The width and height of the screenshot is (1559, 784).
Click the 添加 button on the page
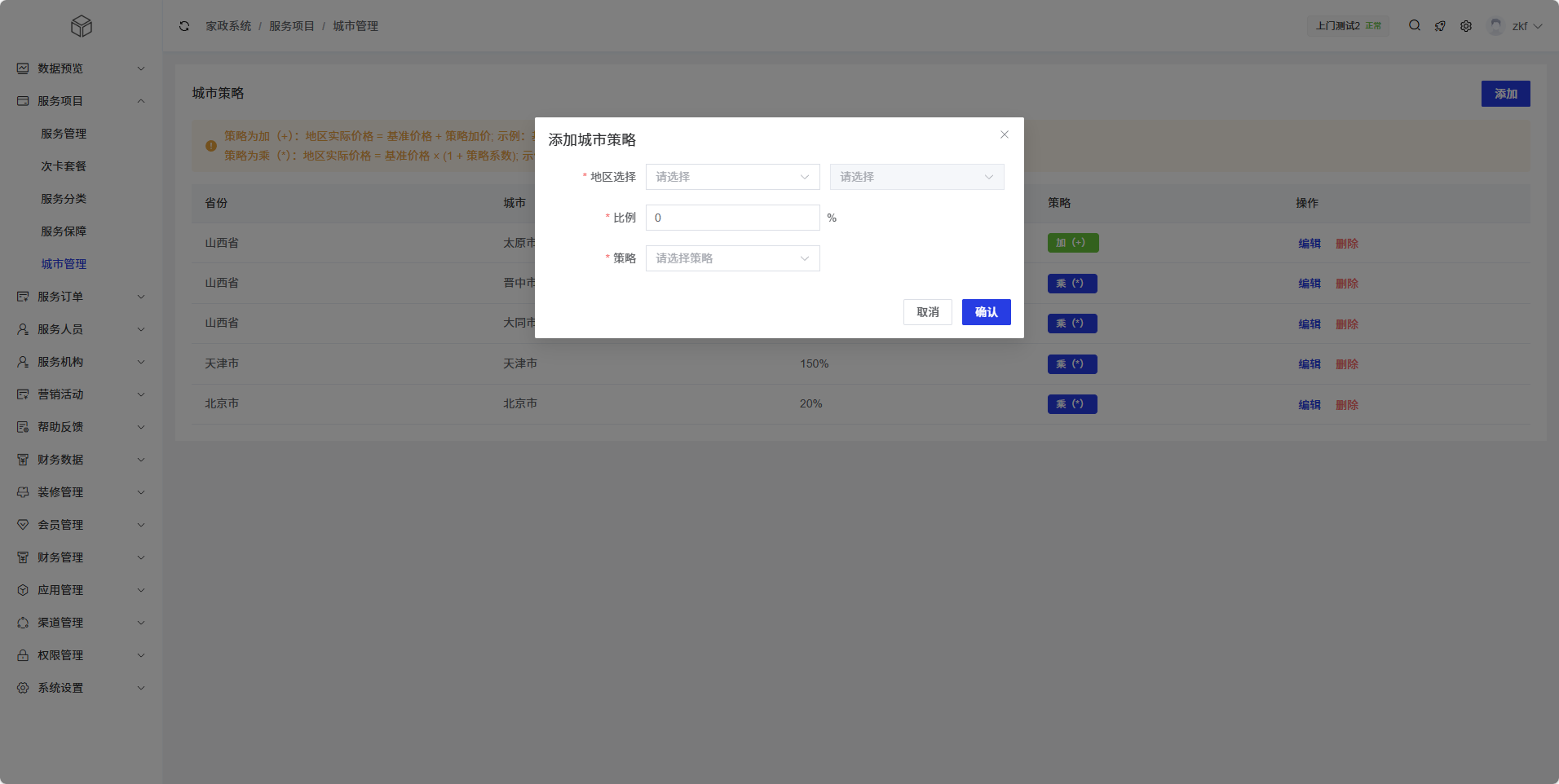pyautogui.click(x=1506, y=94)
